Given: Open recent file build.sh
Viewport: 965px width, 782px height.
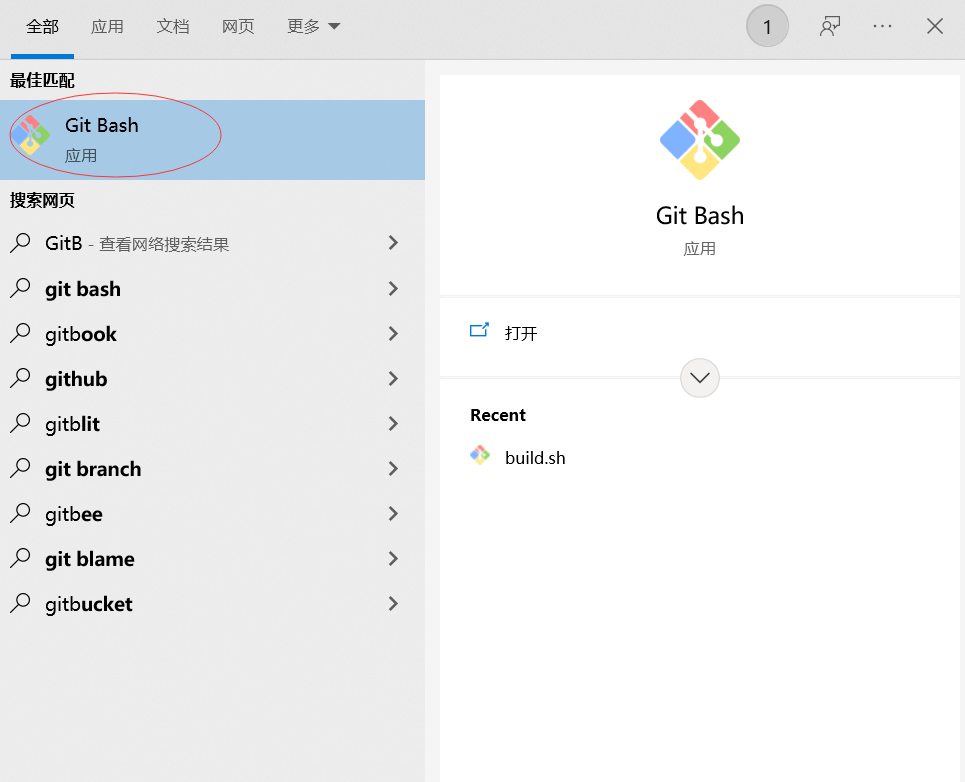Looking at the screenshot, I should pos(535,458).
